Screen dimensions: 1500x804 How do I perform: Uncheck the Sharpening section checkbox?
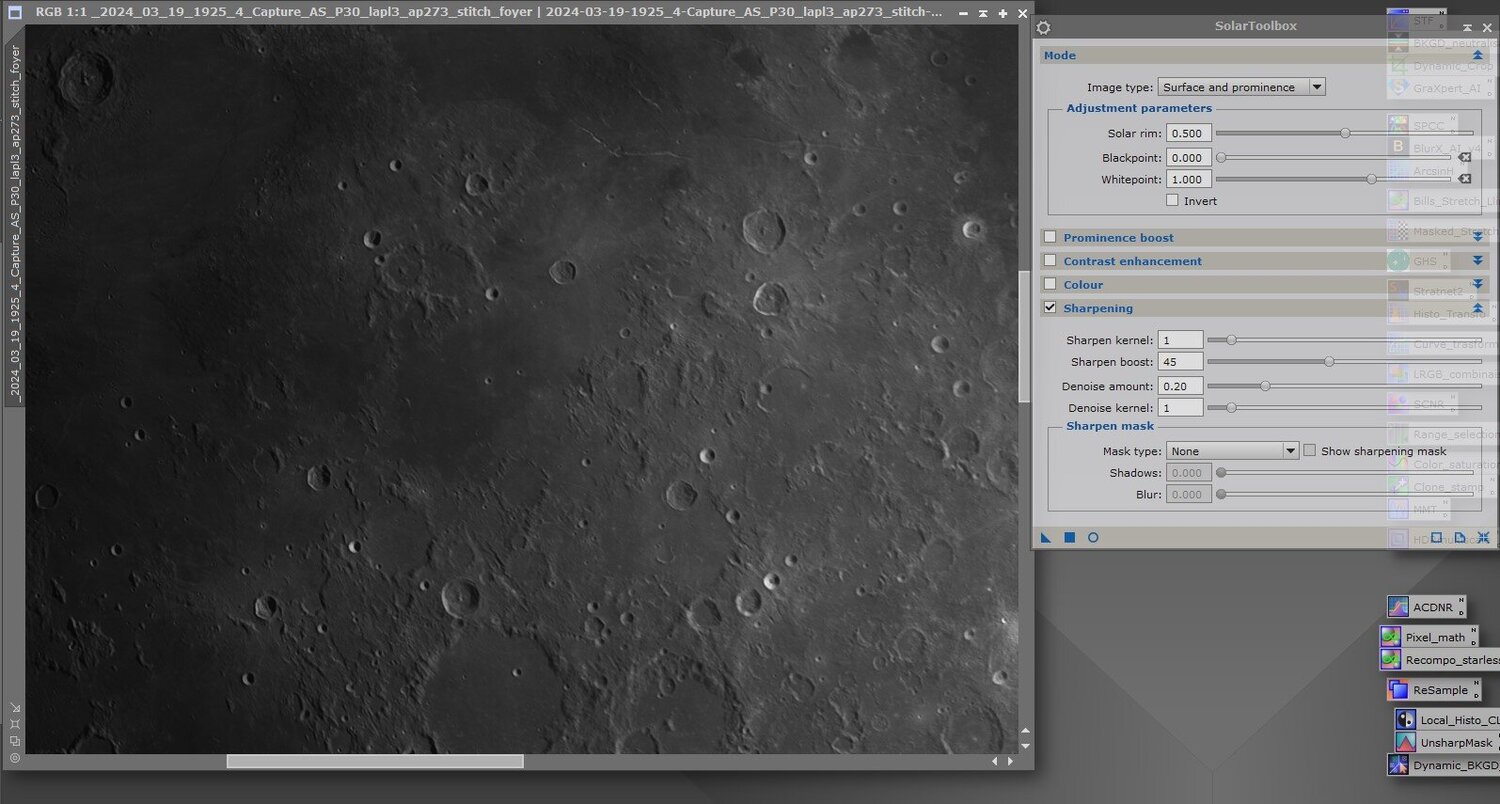click(x=1050, y=308)
